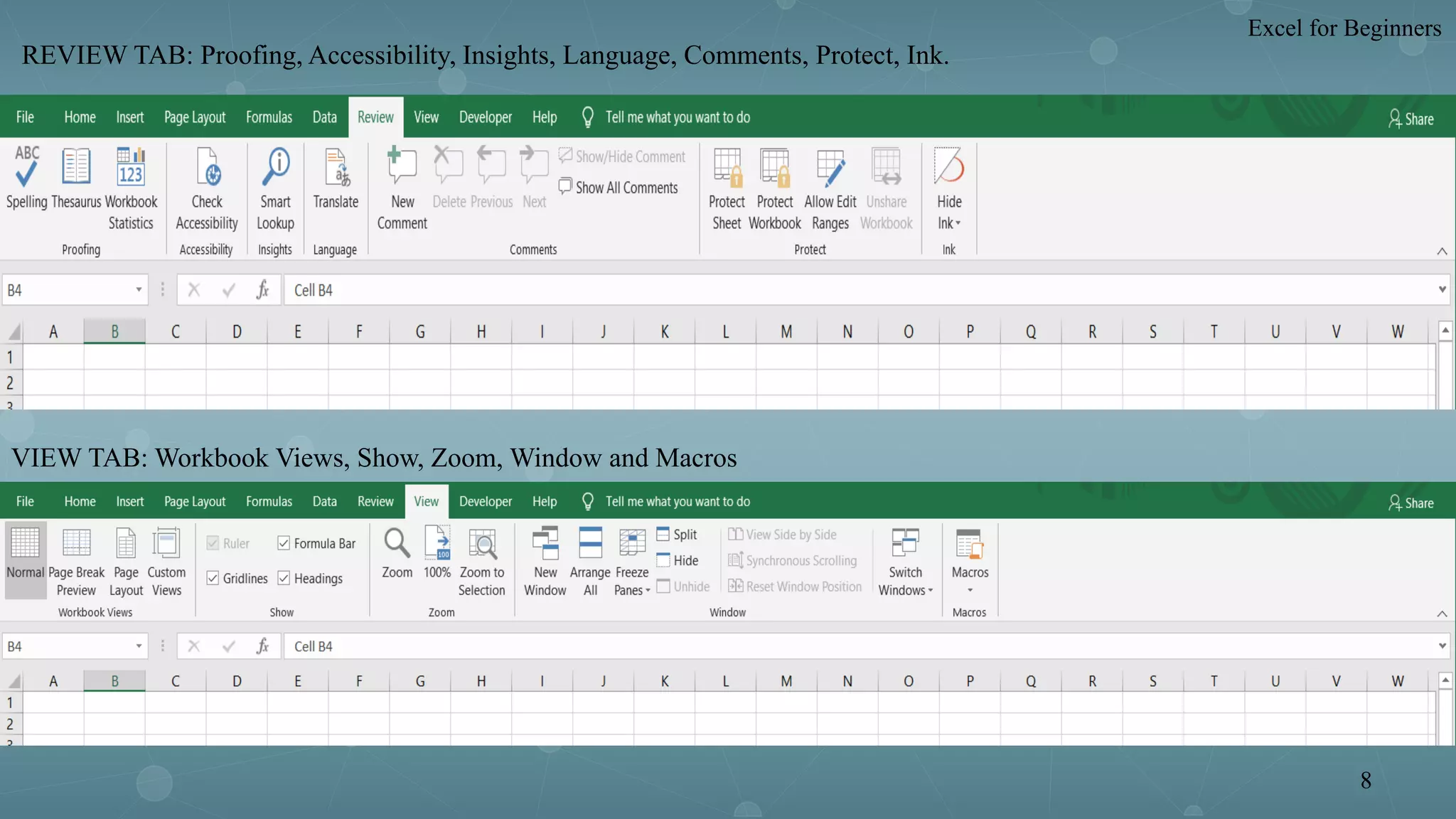Screen dimensions: 1456x819
Task: Click scroll up arrow in upper sheet
Action: point(1445,331)
